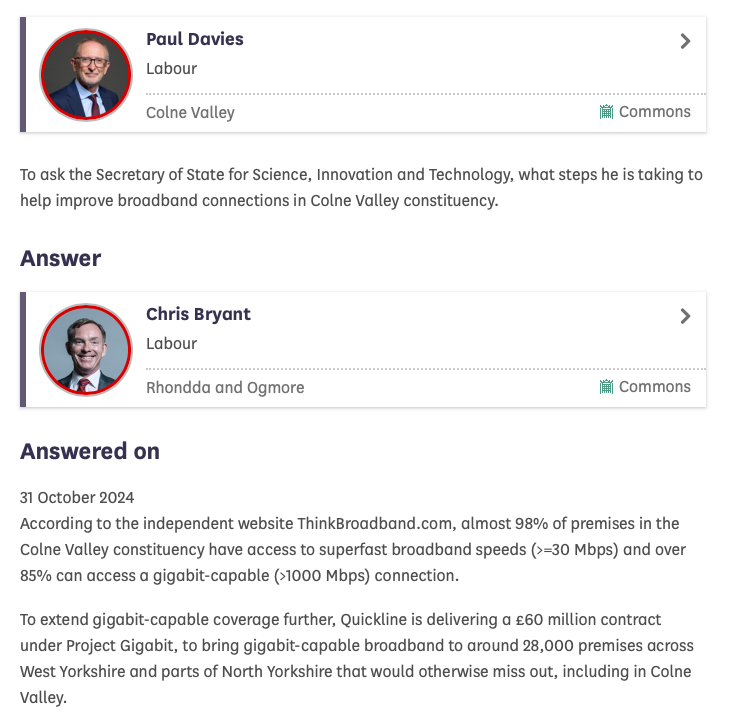Select the Colne Valley constituency label
This screenshot has width=733, height=719.
point(190,112)
